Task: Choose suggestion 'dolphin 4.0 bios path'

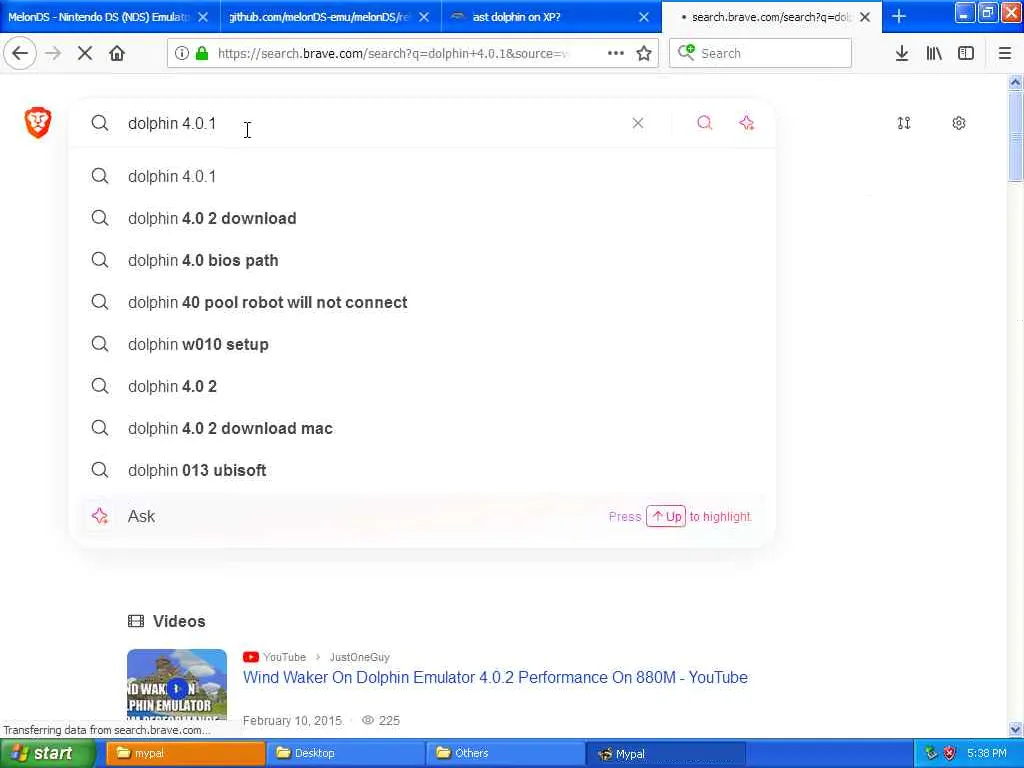Action: pos(422,260)
